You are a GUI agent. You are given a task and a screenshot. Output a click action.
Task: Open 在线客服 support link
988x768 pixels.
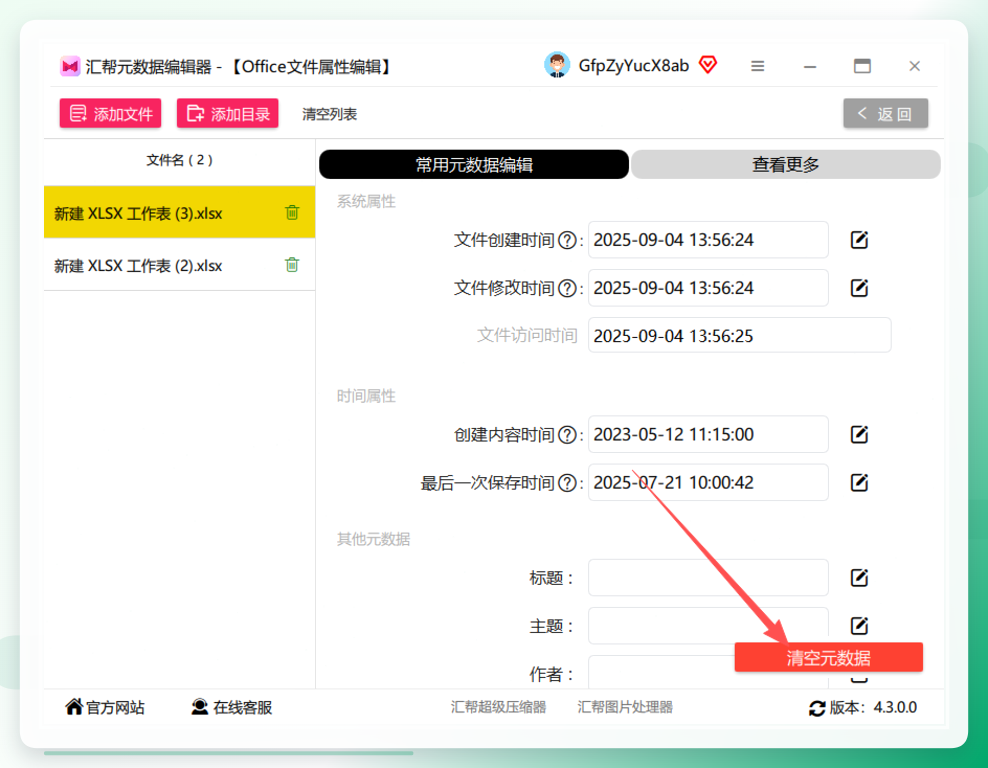(x=232, y=708)
